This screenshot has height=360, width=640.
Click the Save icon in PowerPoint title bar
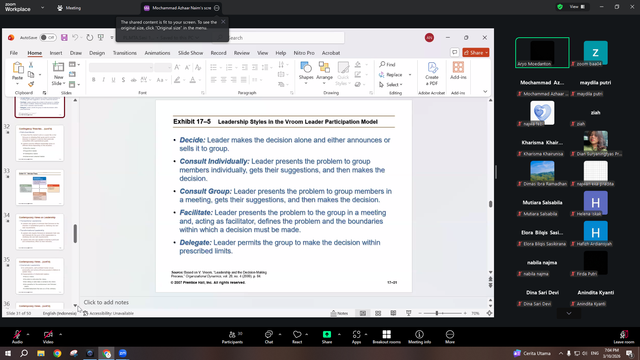coord(64,38)
